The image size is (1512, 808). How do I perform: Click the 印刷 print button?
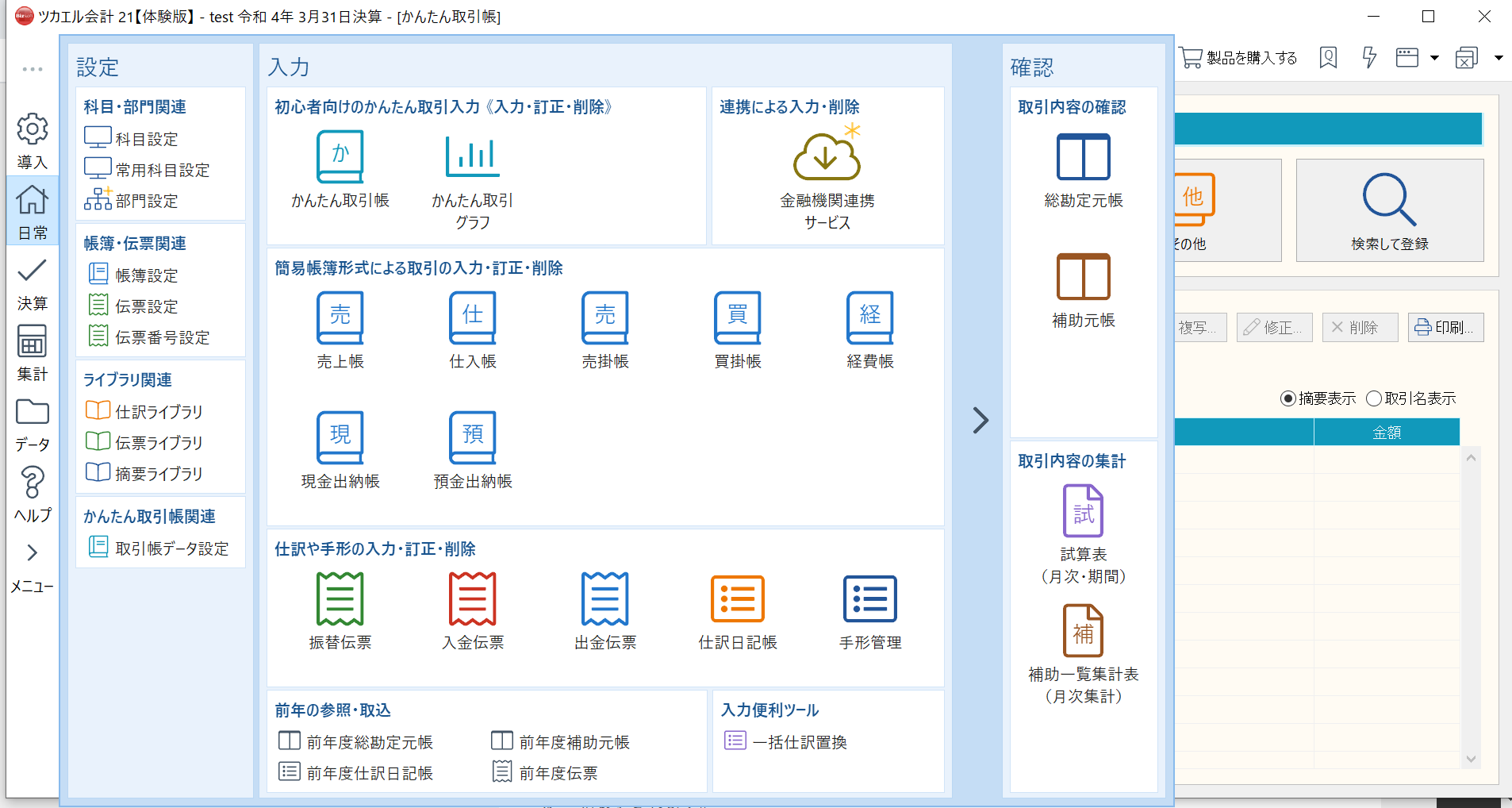click(1445, 327)
